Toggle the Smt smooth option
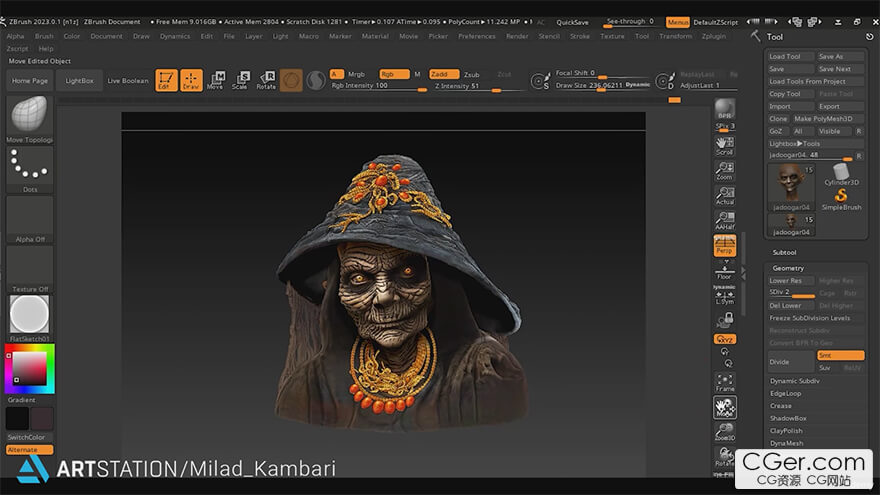The image size is (880, 495). tap(840, 355)
